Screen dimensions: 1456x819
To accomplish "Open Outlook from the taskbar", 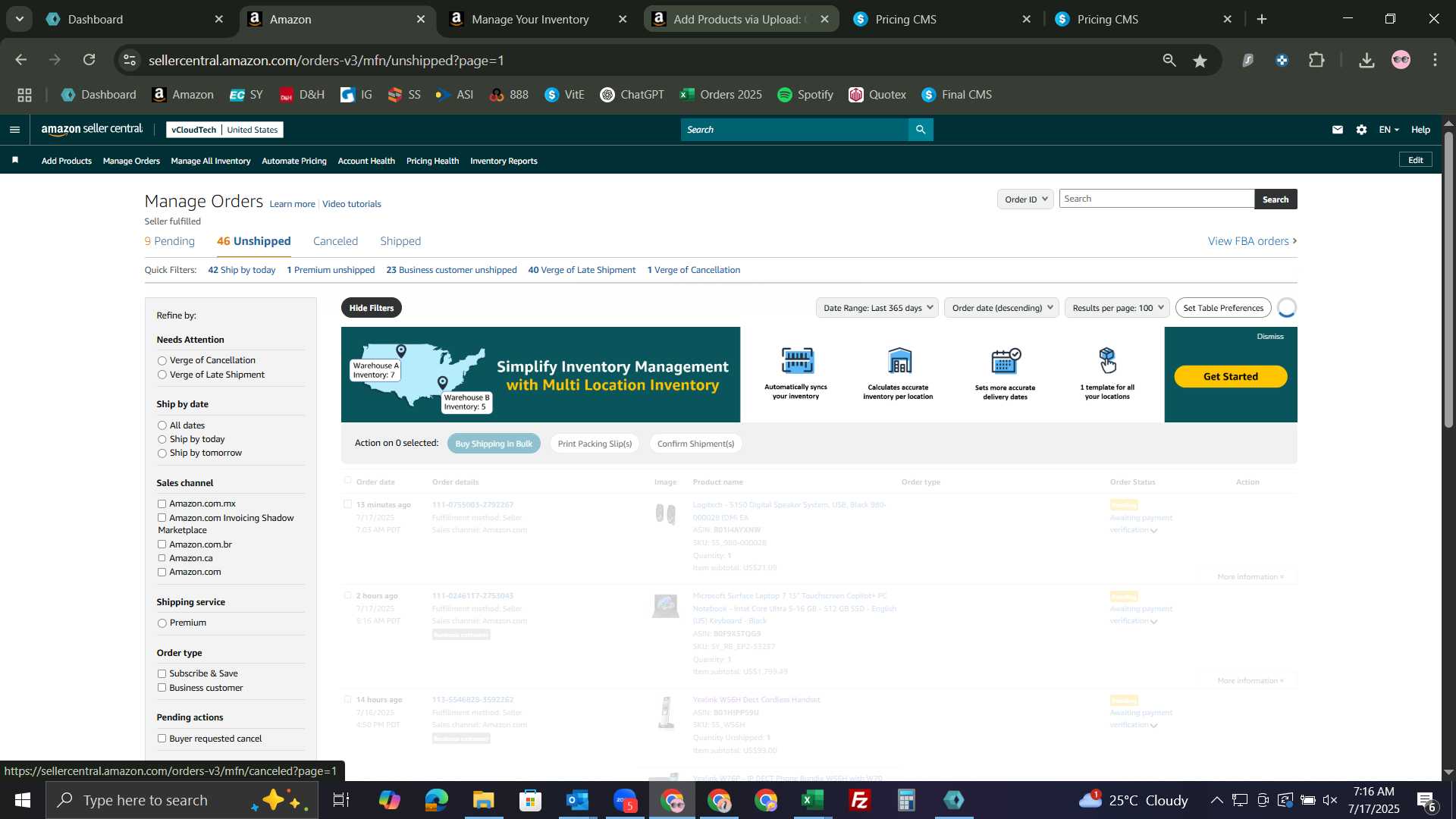I will (x=578, y=800).
